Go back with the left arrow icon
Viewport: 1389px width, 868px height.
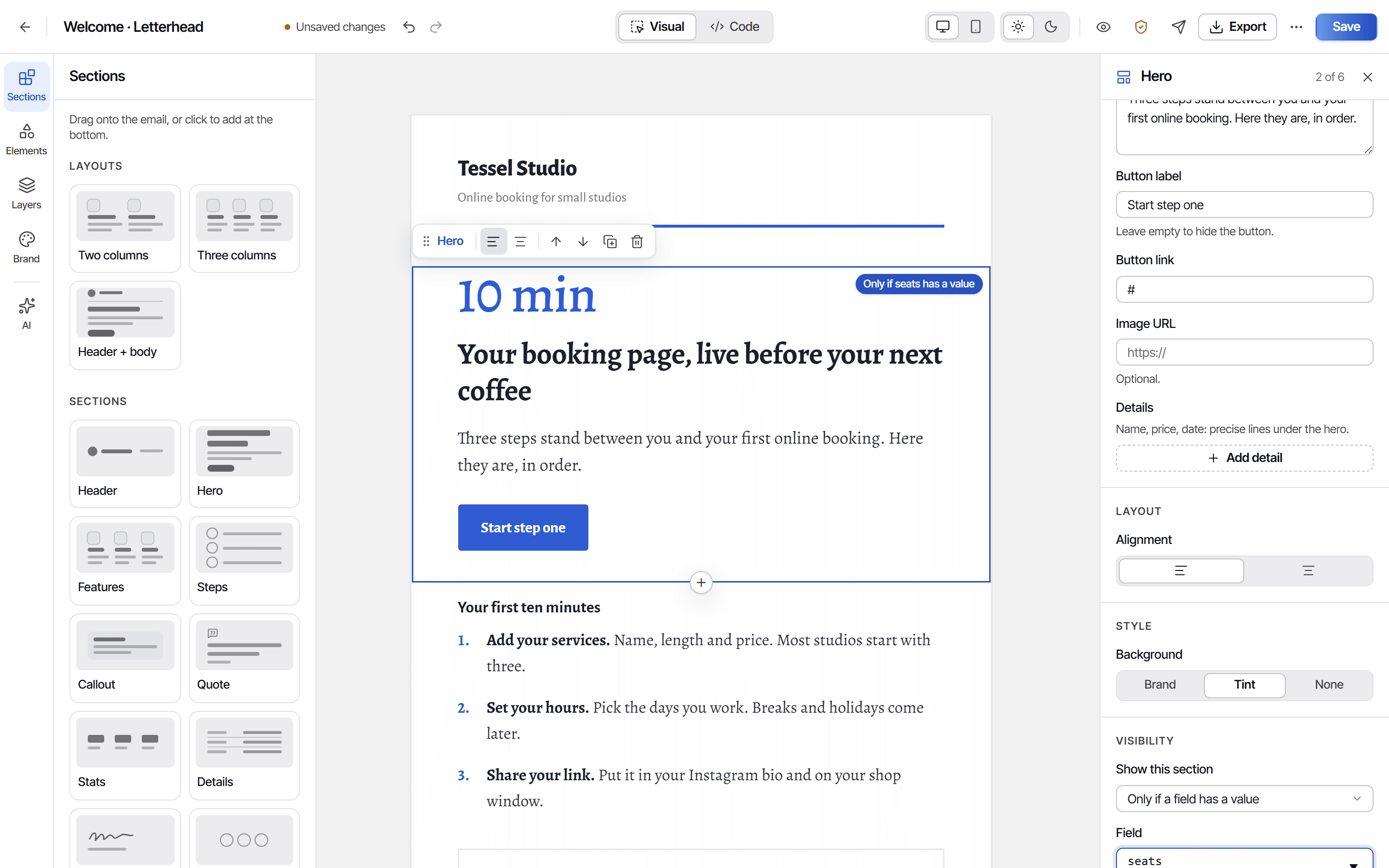(x=25, y=27)
